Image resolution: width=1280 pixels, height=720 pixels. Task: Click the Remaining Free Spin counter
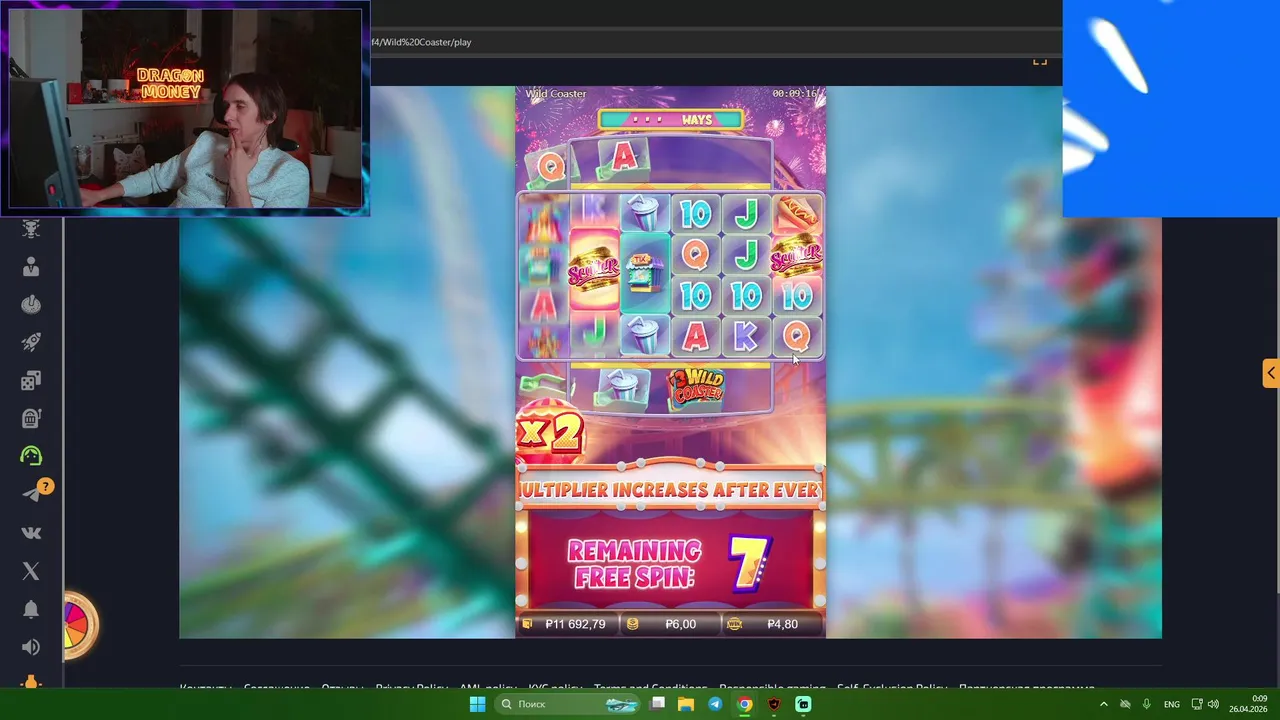[x=670, y=563]
